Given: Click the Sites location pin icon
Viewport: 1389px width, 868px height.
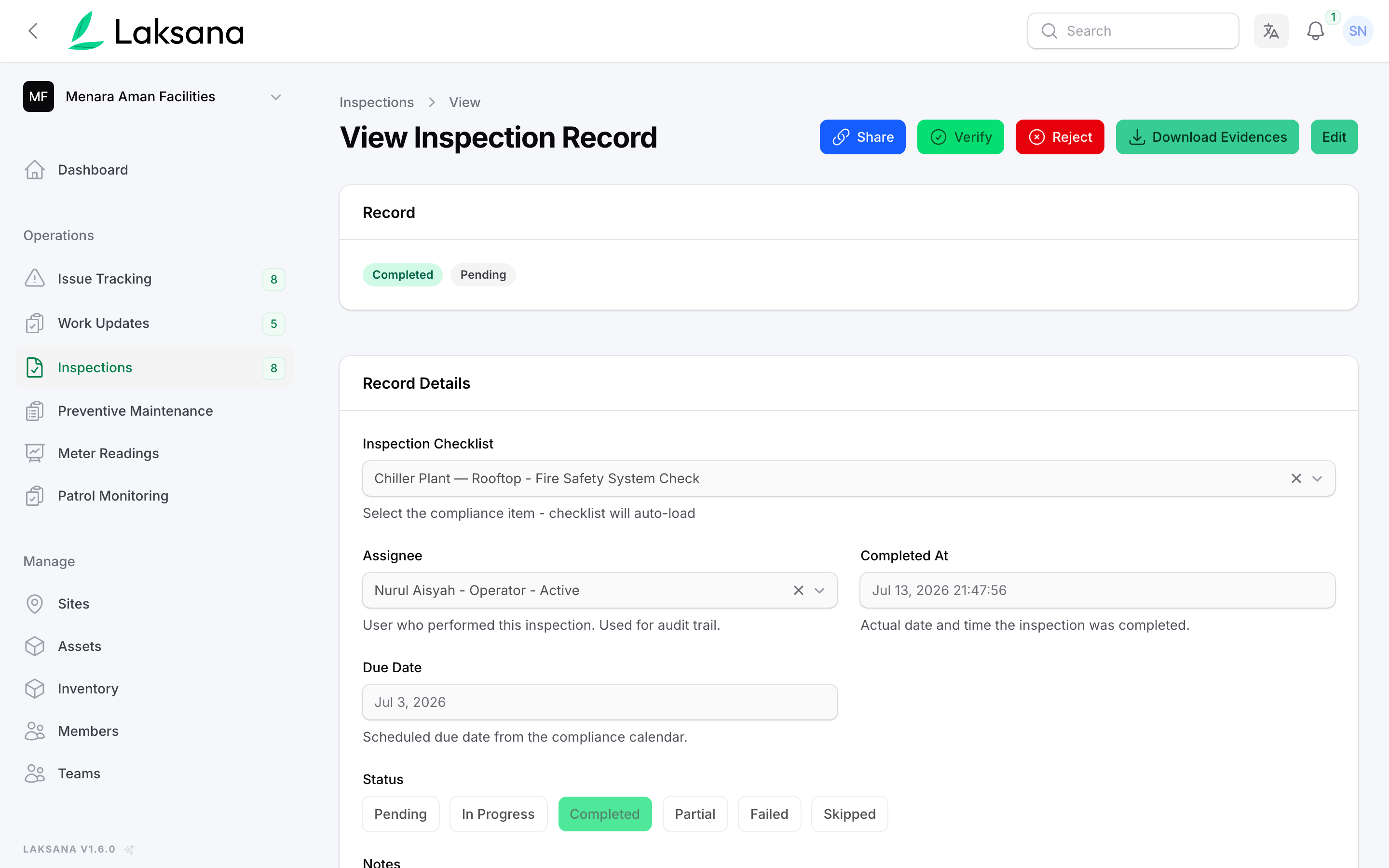Looking at the screenshot, I should coord(34,604).
